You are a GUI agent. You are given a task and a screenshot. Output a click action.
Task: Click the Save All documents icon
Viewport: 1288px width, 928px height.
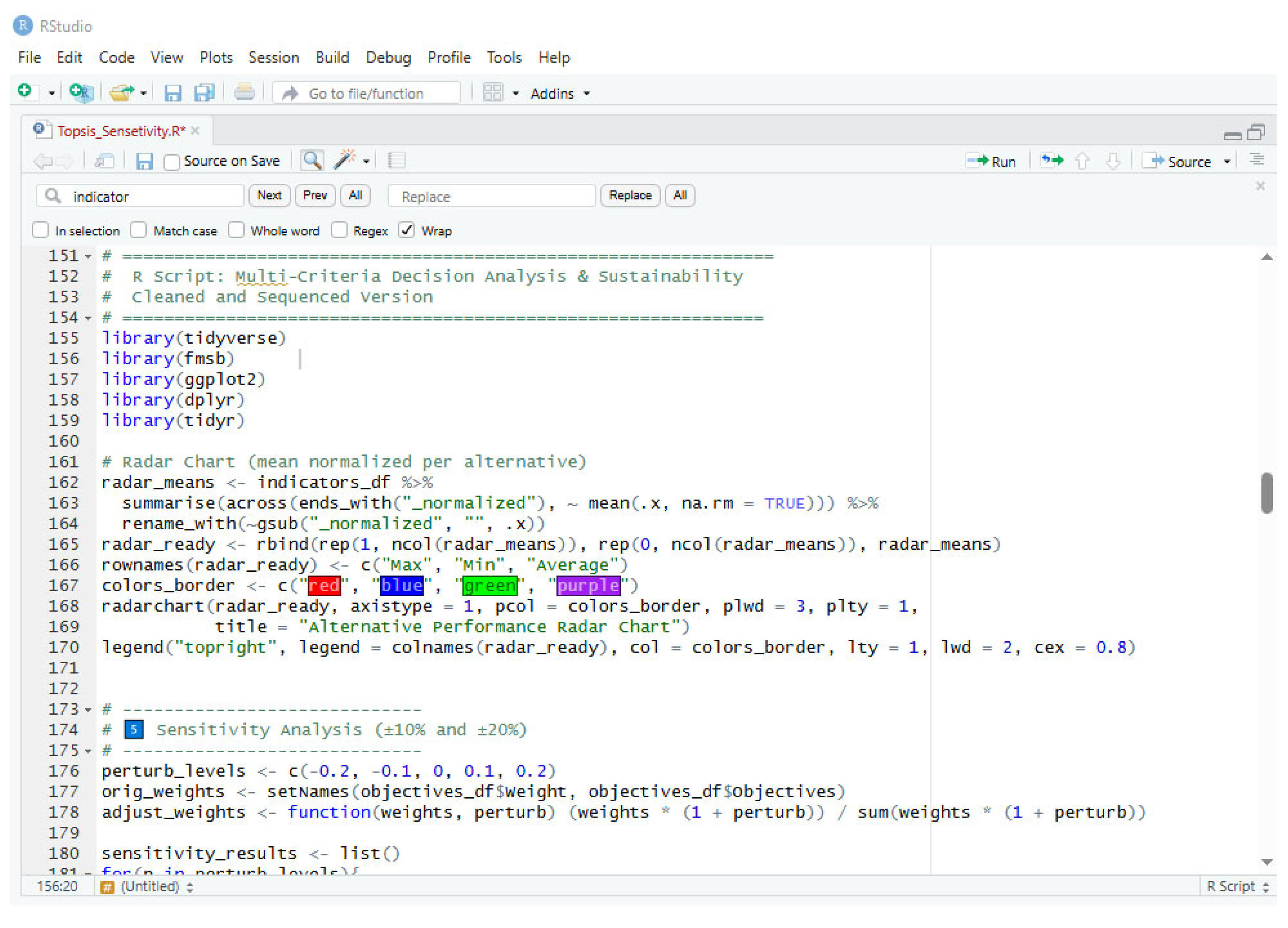(204, 92)
